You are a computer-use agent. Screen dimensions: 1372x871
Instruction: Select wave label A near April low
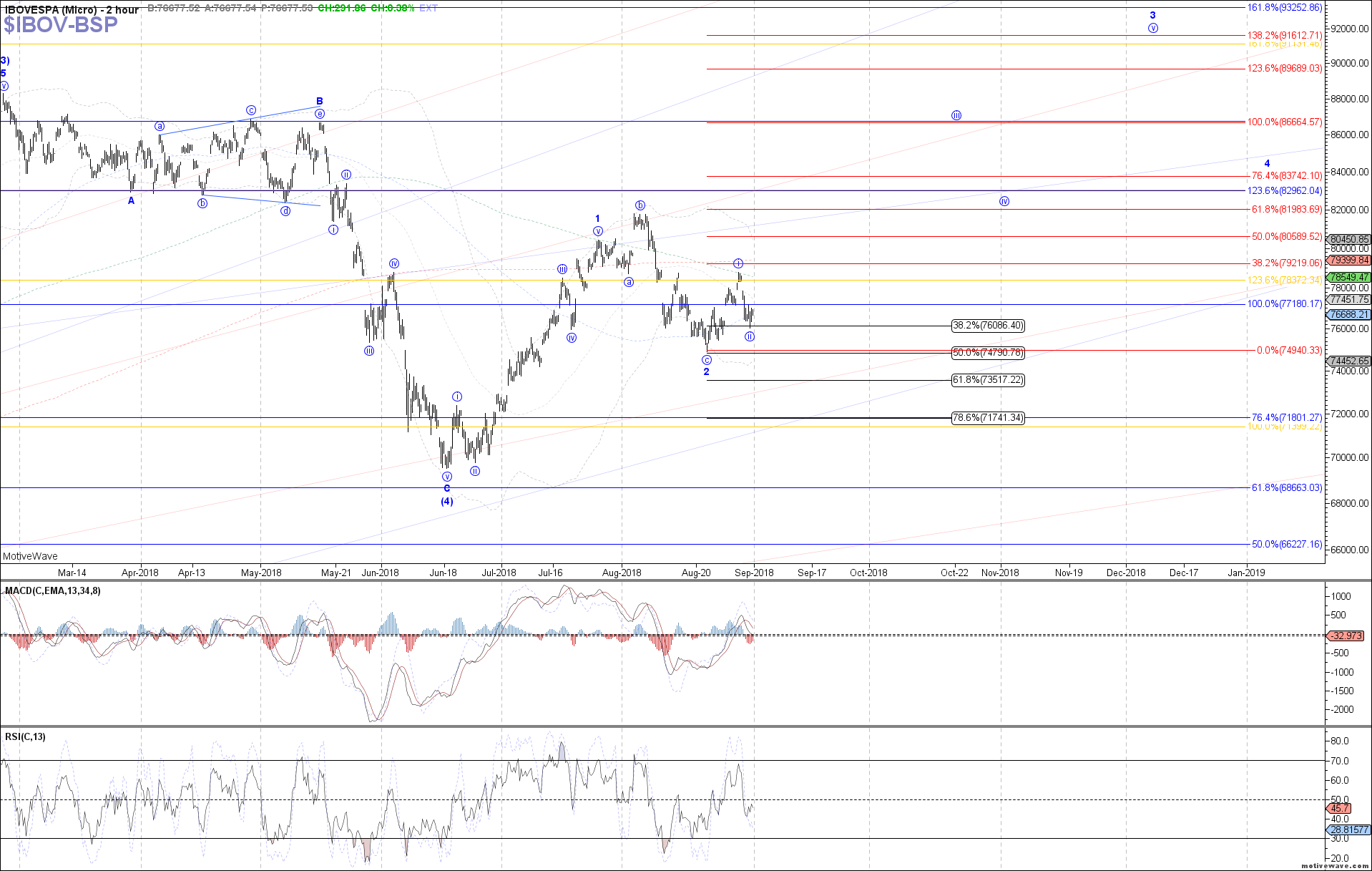[131, 200]
